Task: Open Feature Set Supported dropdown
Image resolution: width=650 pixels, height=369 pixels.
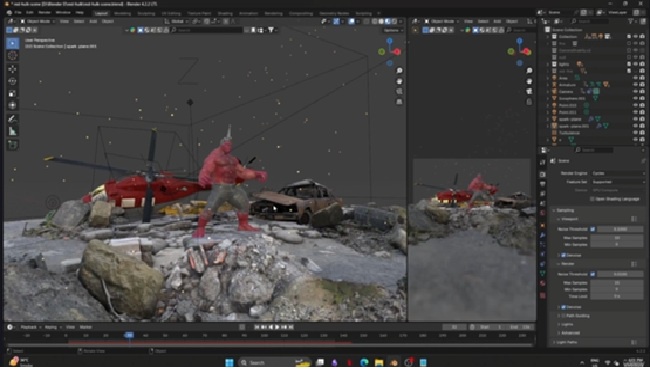Action: (618, 182)
